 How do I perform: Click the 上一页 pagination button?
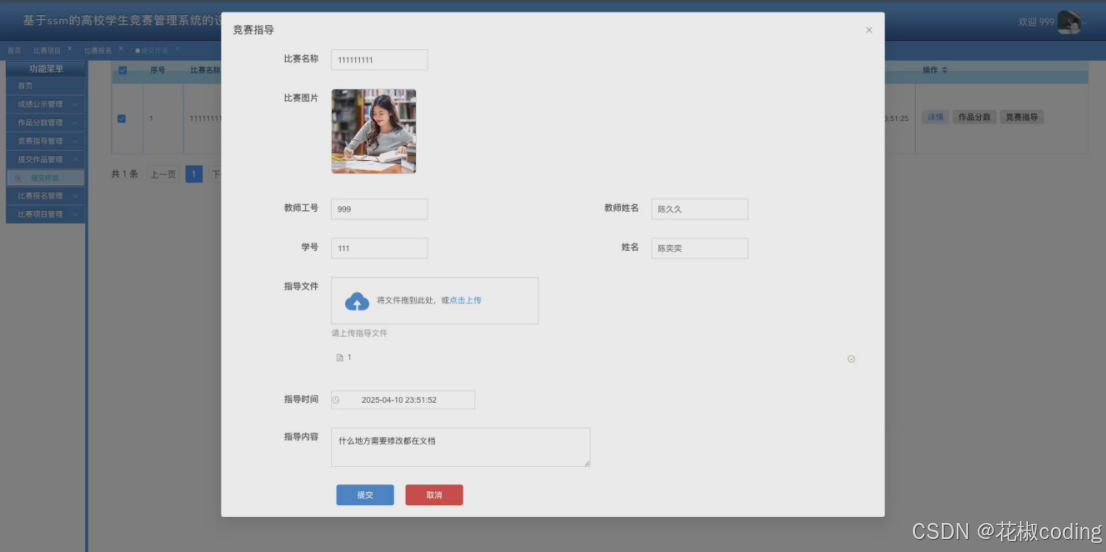point(163,174)
